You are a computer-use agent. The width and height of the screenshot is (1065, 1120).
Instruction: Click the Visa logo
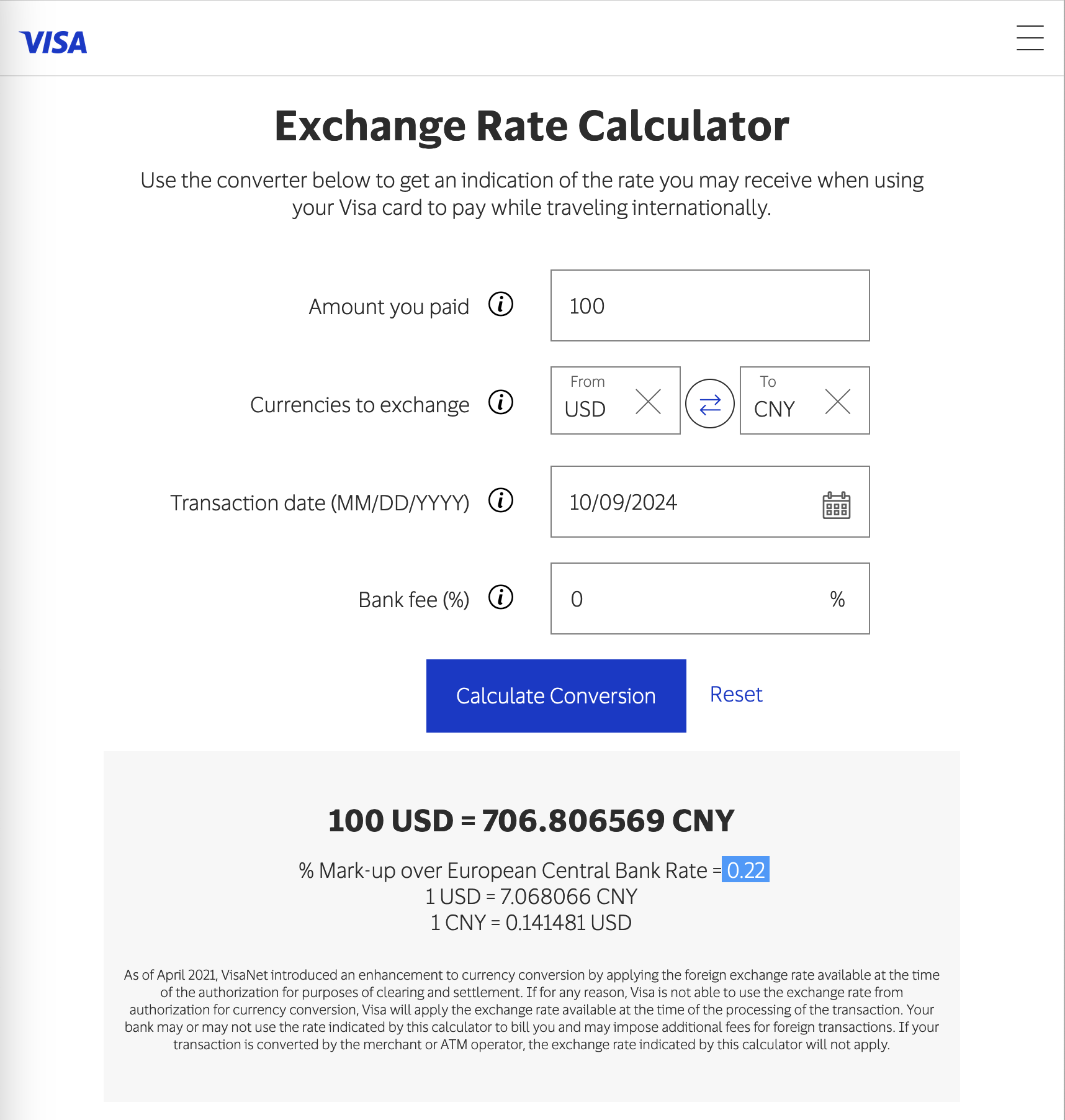53,43
